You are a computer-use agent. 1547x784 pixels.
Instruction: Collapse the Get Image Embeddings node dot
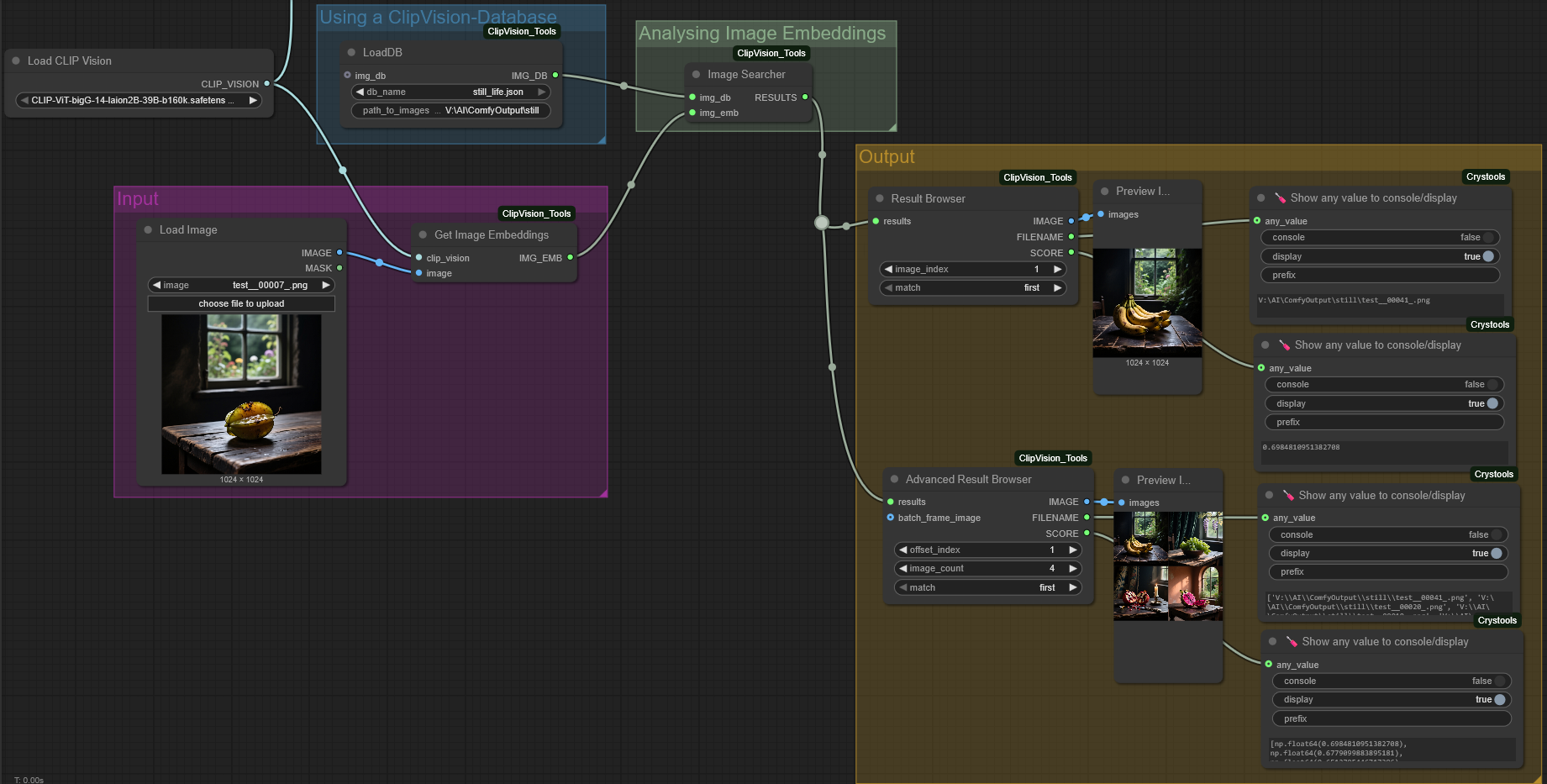pos(423,234)
